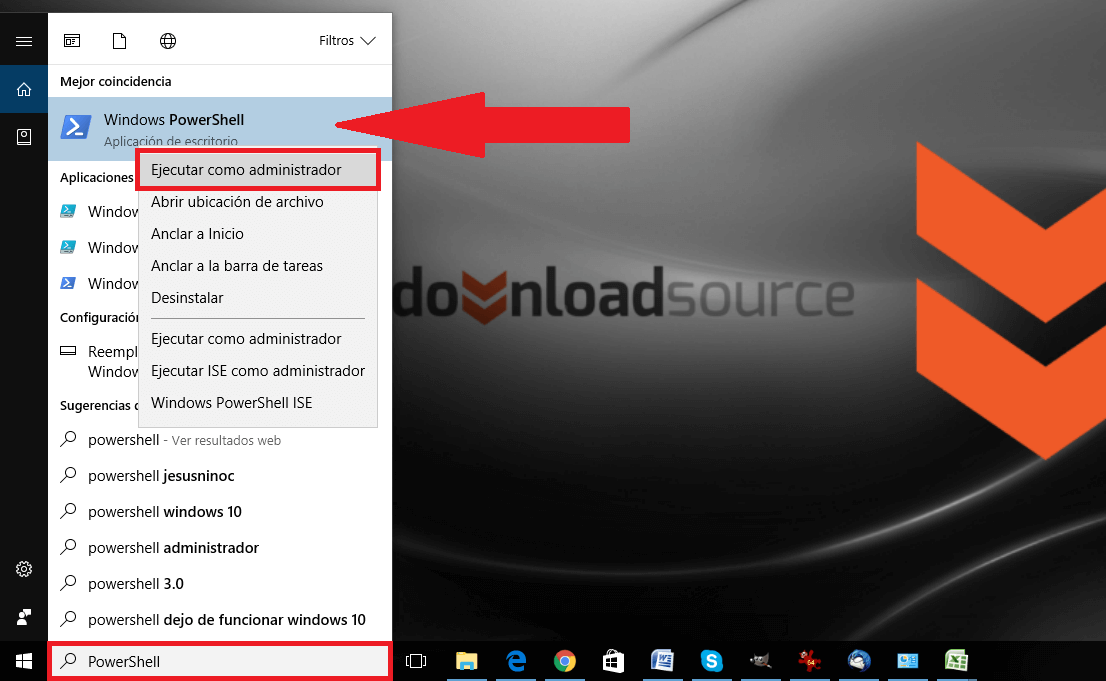Image resolution: width=1106 pixels, height=681 pixels.
Task: Filter search results by documents icon
Action: [x=120, y=41]
